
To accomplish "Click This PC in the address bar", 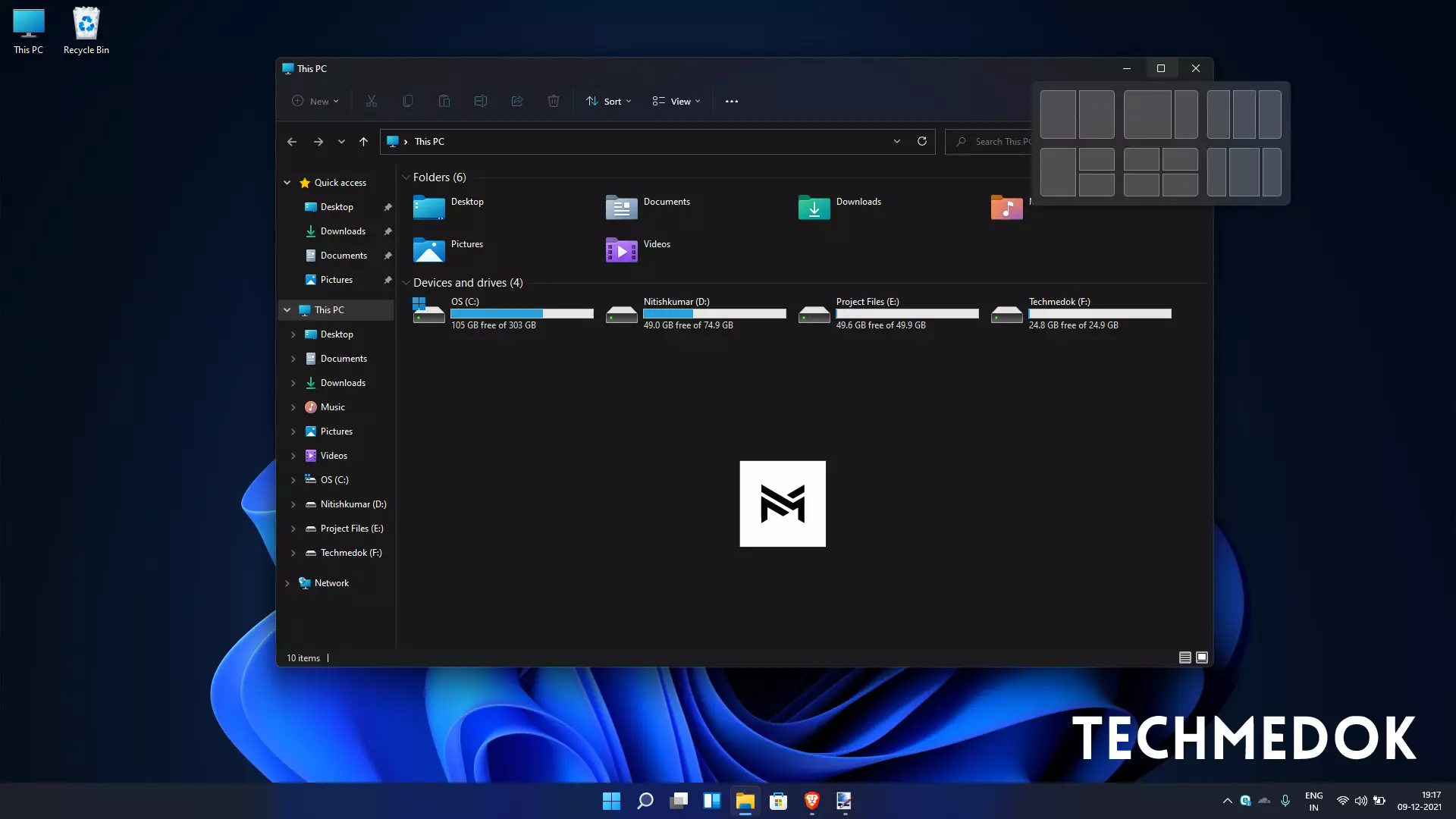I will [x=429, y=142].
